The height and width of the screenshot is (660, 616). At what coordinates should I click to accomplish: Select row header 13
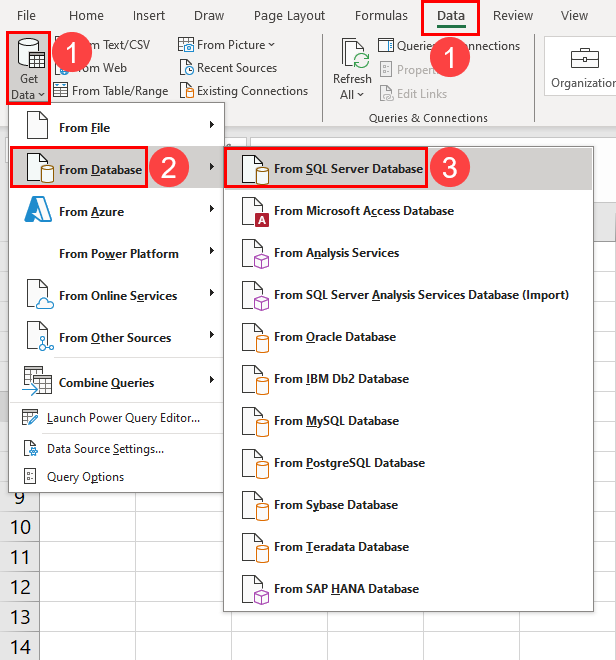(x=20, y=617)
